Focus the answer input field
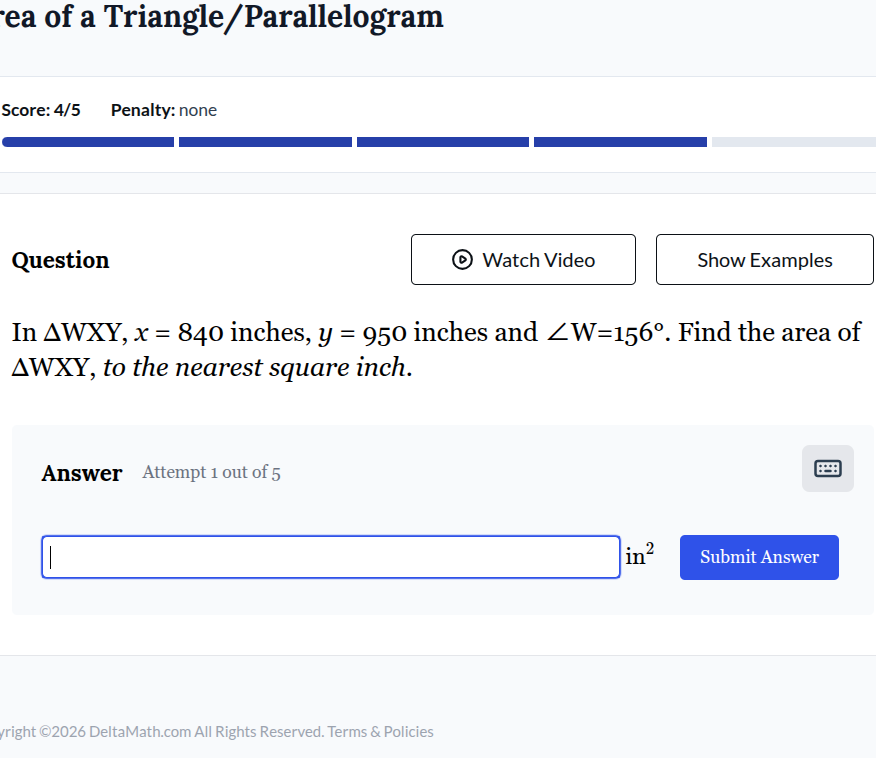876x758 pixels. 330,557
